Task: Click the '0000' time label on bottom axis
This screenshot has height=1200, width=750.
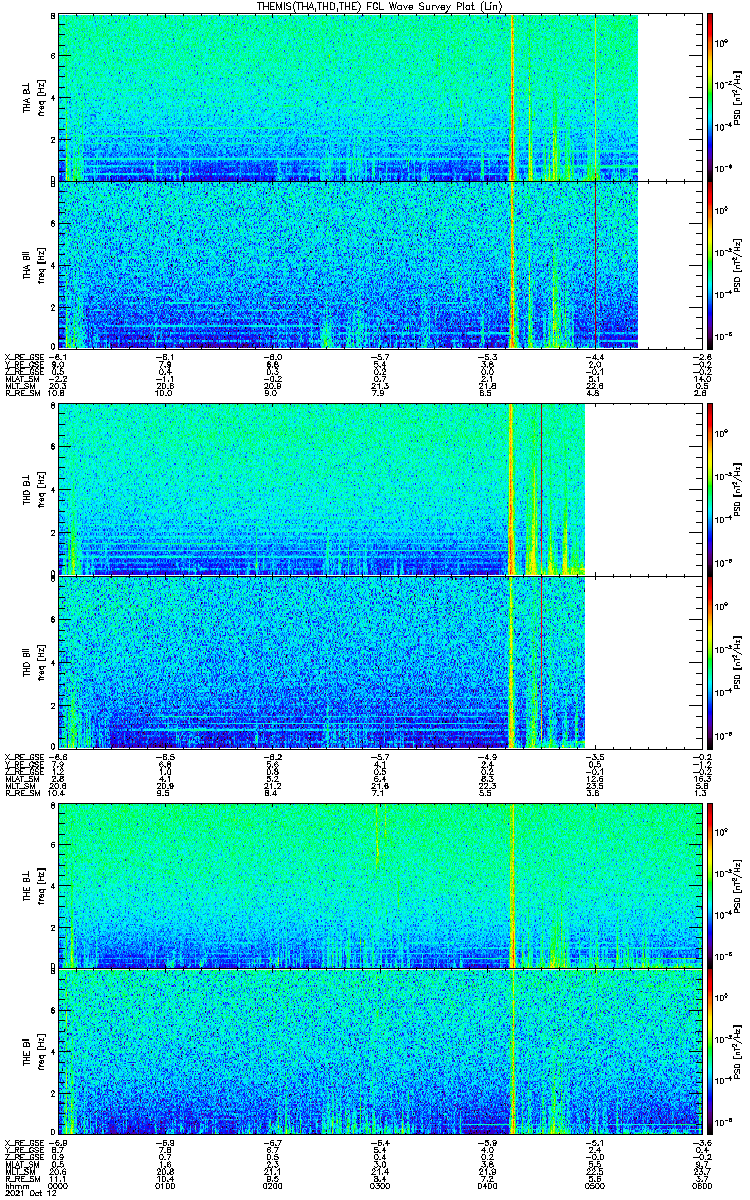Action: point(59,1186)
